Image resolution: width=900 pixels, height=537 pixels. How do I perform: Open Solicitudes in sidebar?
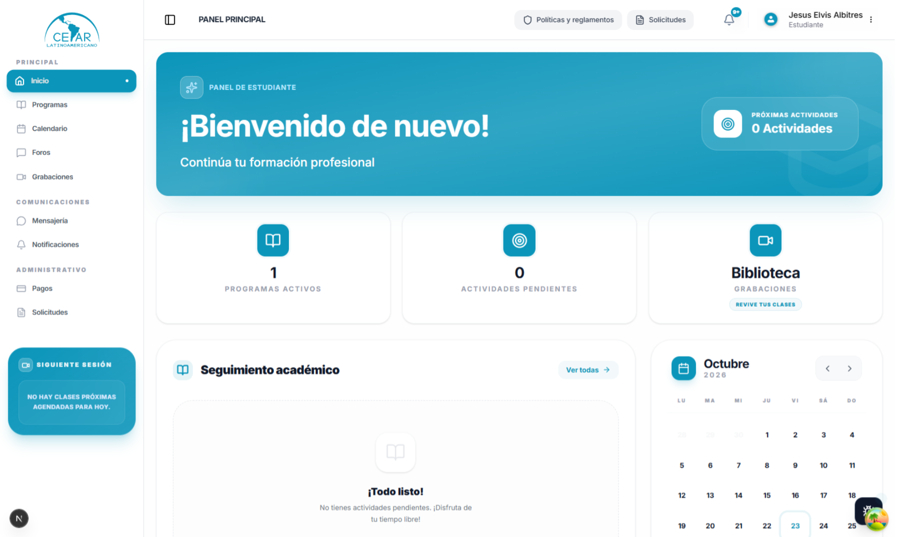pos(72,313)
